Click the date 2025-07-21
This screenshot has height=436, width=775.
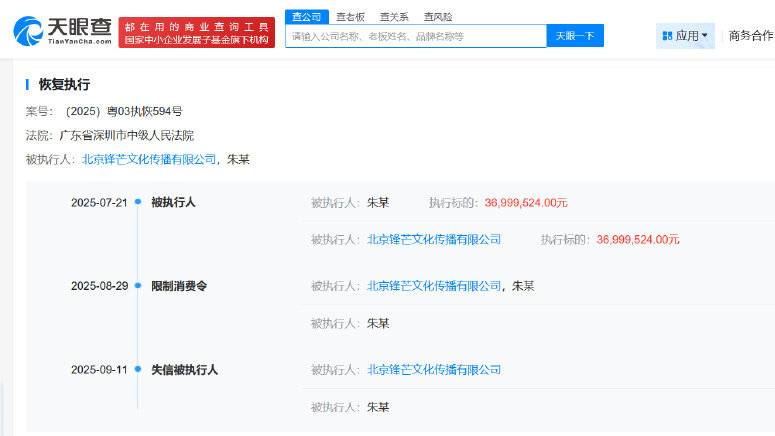pos(99,203)
